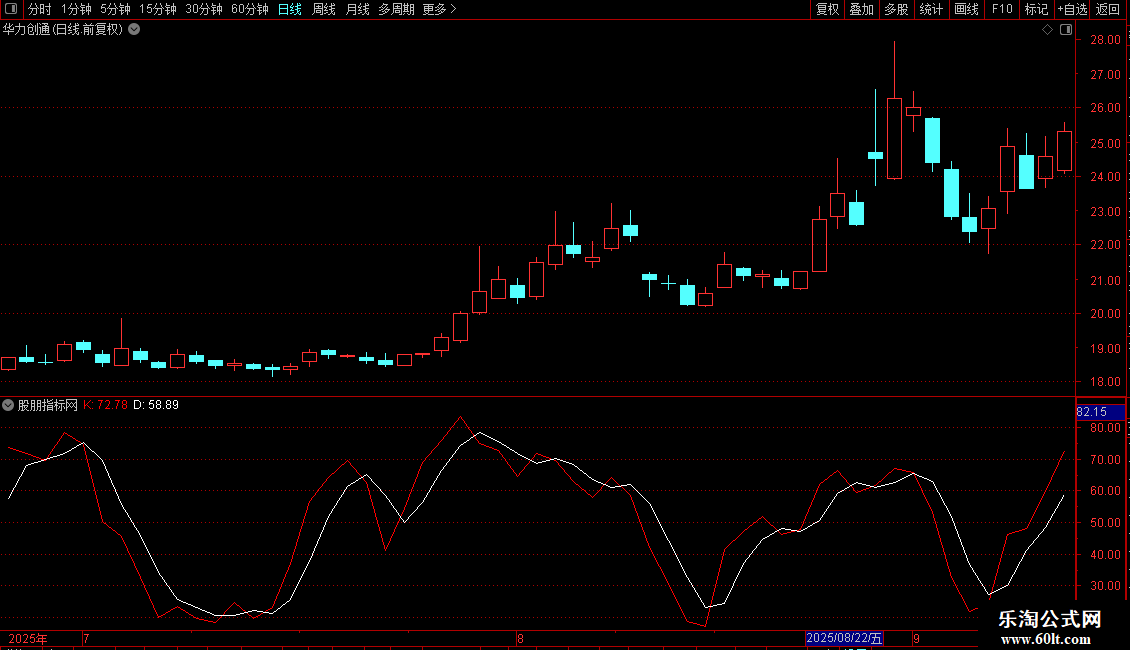
Task: Open the 统计 statistics tool
Action: [x=931, y=9]
